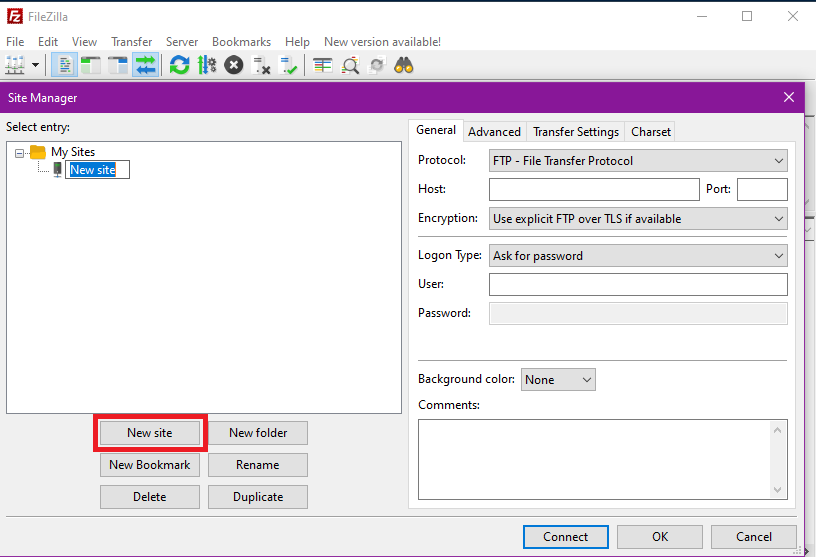Click the Cancel button
Image resolution: width=816 pixels, height=557 pixels.
click(754, 537)
